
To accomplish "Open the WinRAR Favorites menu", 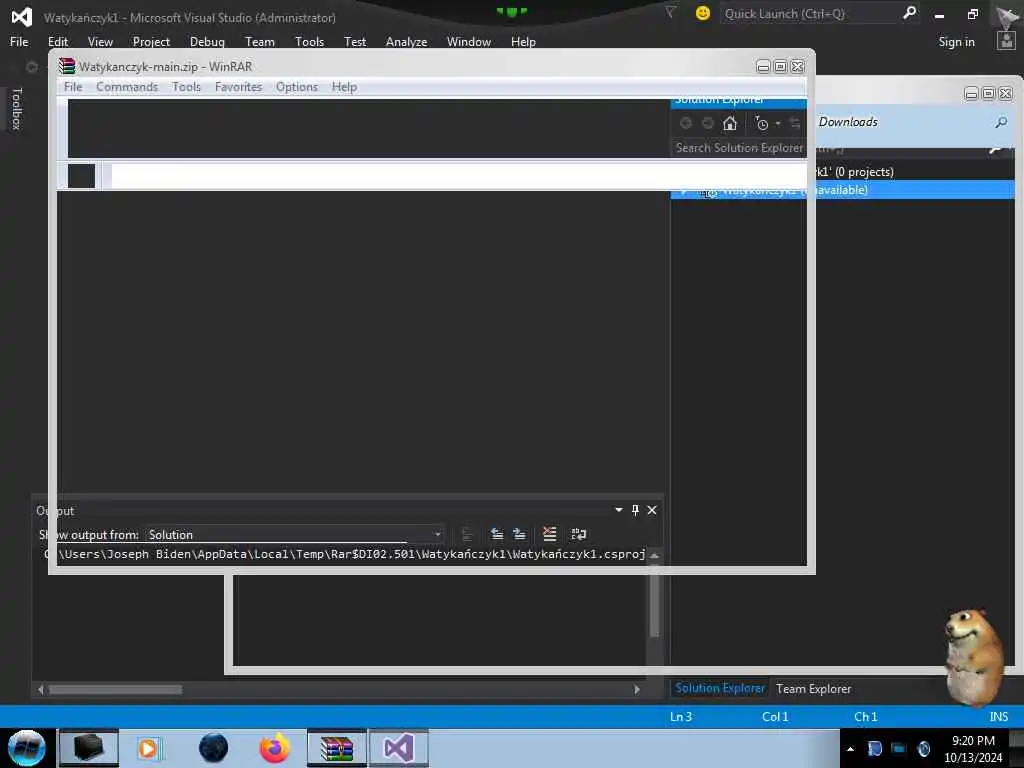I will 238,87.
